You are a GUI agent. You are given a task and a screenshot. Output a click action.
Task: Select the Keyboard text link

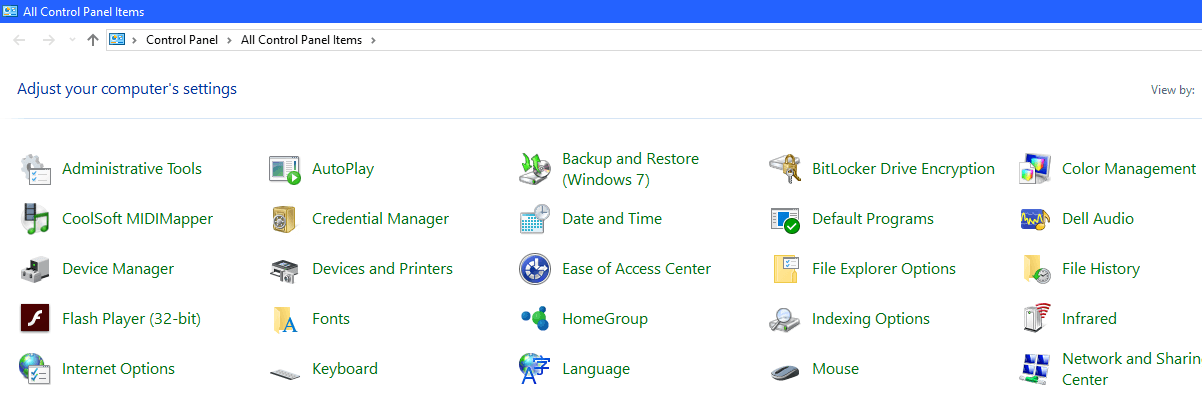pos(345,369)
